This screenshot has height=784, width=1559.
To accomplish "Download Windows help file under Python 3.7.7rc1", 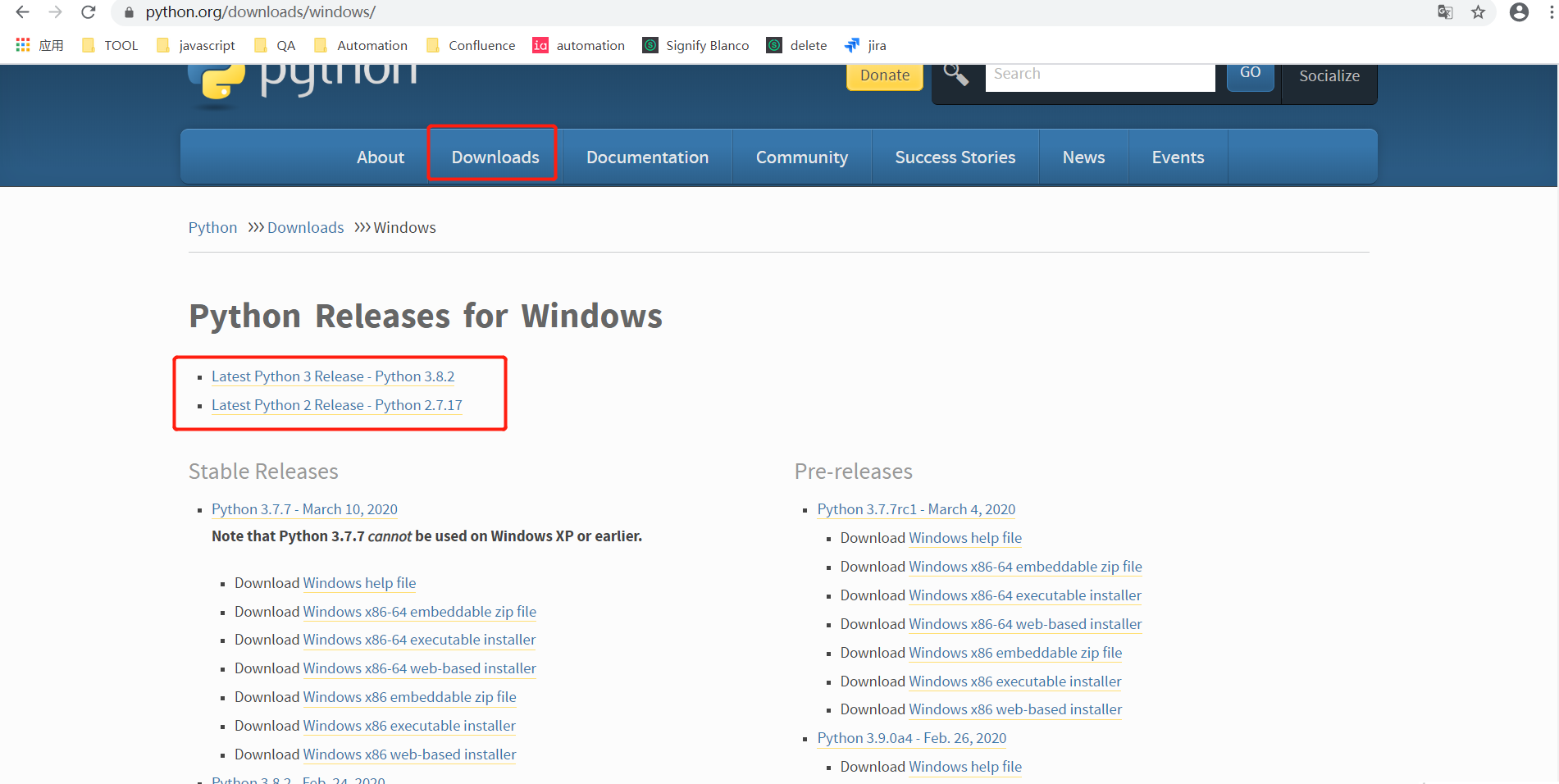I will [x=965, y=538].
